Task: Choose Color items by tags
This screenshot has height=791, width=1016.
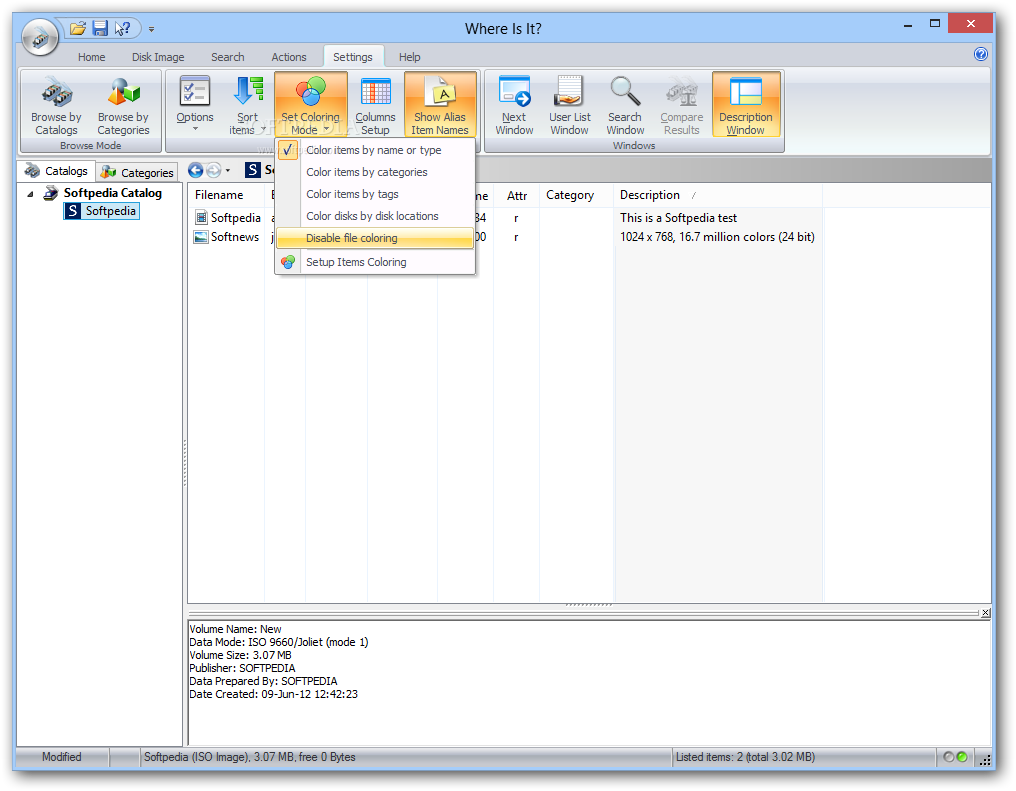Action: click(375, 194)
